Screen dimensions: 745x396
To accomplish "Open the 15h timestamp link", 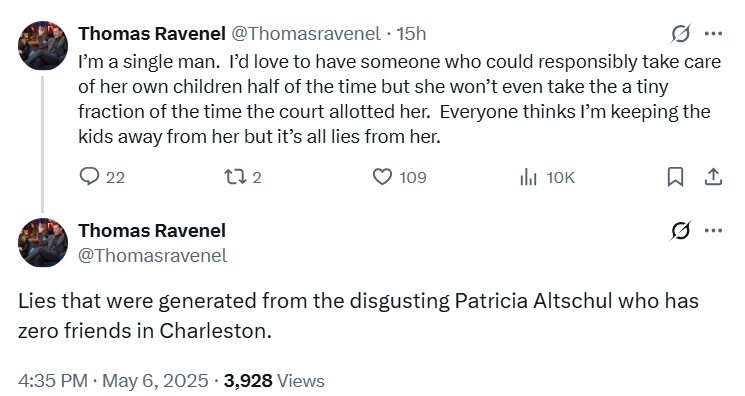I will [x=411, y=34].
